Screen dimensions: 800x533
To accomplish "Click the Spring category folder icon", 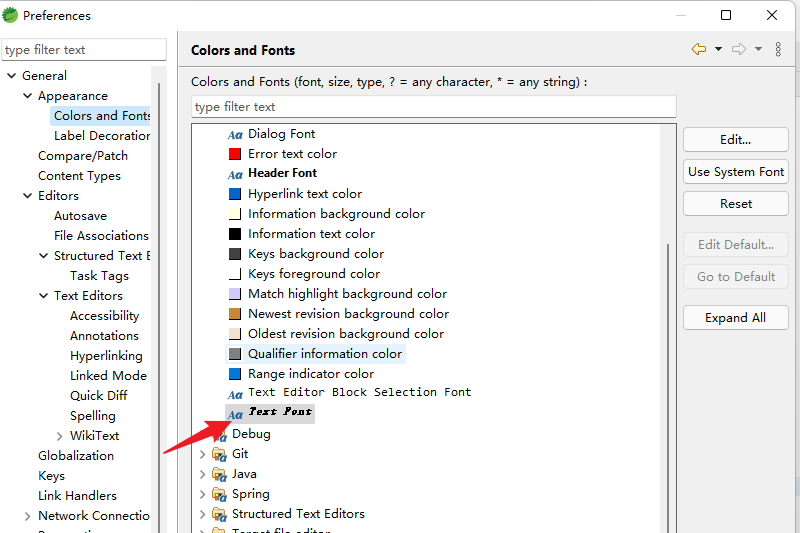I will [219, 494].
